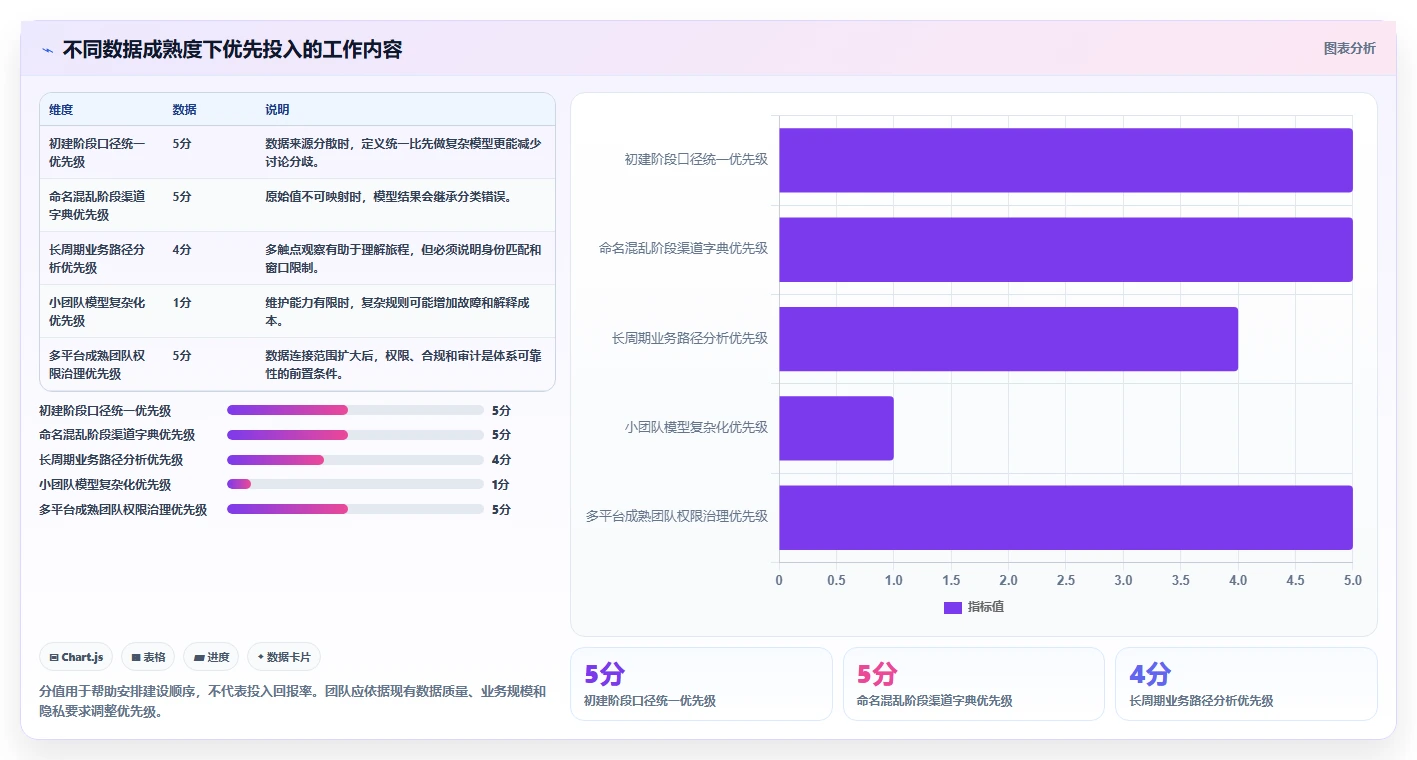1417x760 pixels.
Task: Click the footnote starting 分值用于帮助安排建设顺序
Action: click(293, 701)
